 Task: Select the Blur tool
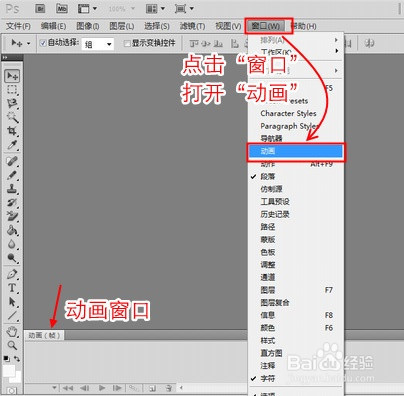[x=12, y=244]
